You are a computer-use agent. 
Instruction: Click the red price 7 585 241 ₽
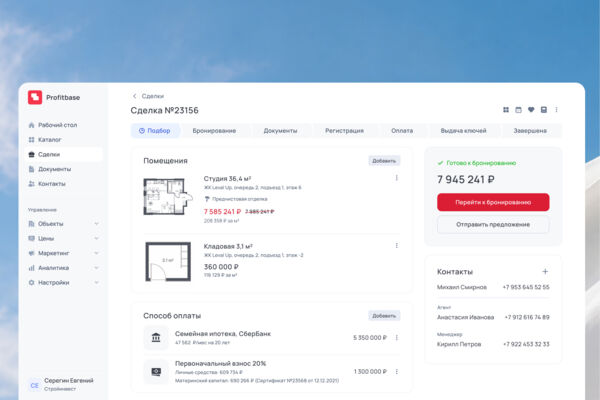[x=222, y=212]
